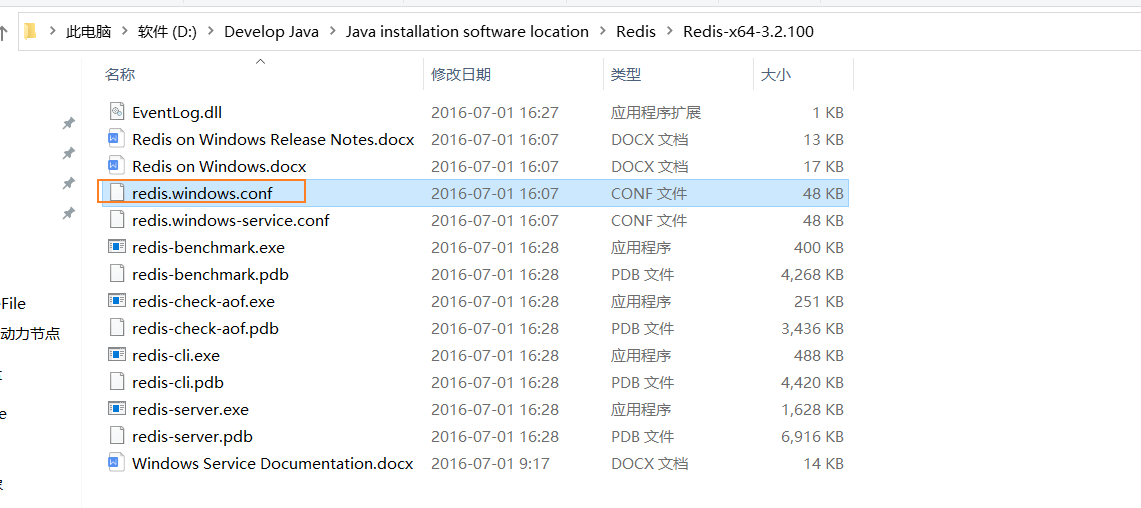Select redis.windows-service.conf file name
The width and height of the screenshot is (1141, 508).
[231, 221]
